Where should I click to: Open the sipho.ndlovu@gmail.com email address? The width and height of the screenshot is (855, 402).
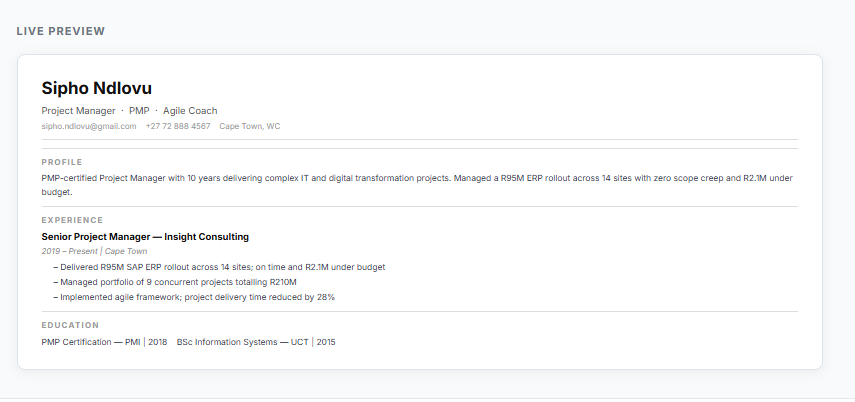88,126
